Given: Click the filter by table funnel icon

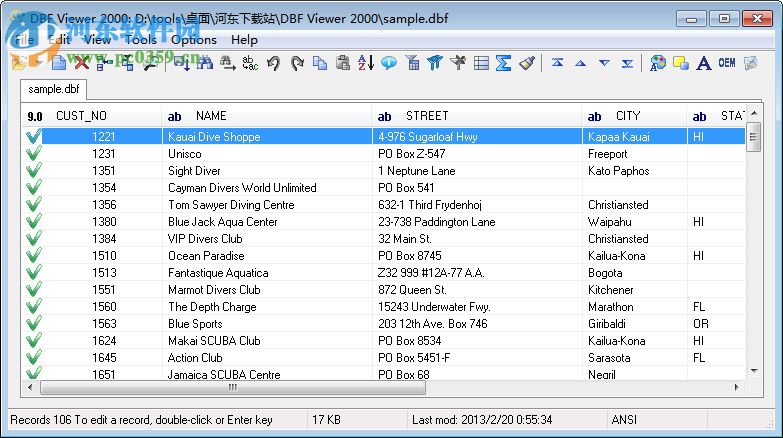Looking at the screenshot, I should tap(412, 63).
